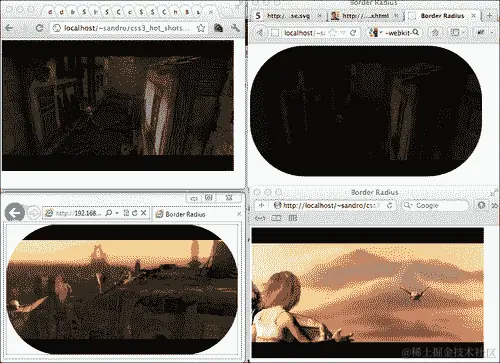Screen dimensions: 500x363
Task: Click Safari's add bookmark plus button
Action: tap(261, 205)
